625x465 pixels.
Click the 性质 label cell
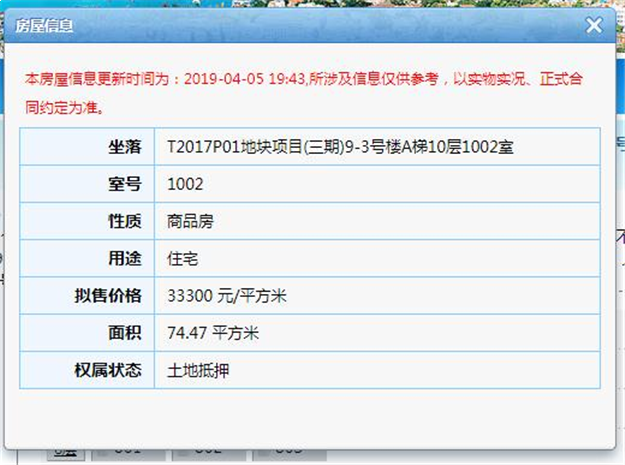tap(87, 221)
